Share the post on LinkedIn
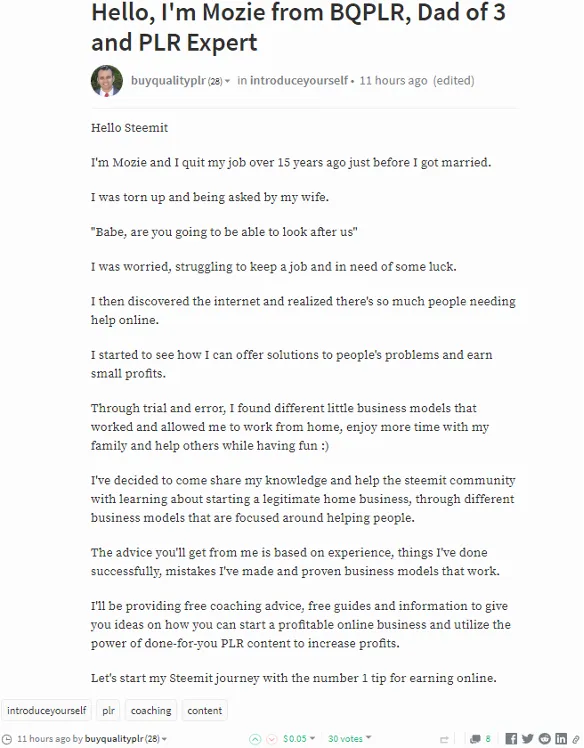The height and width of the screenshot is (748, 584). 561,739
